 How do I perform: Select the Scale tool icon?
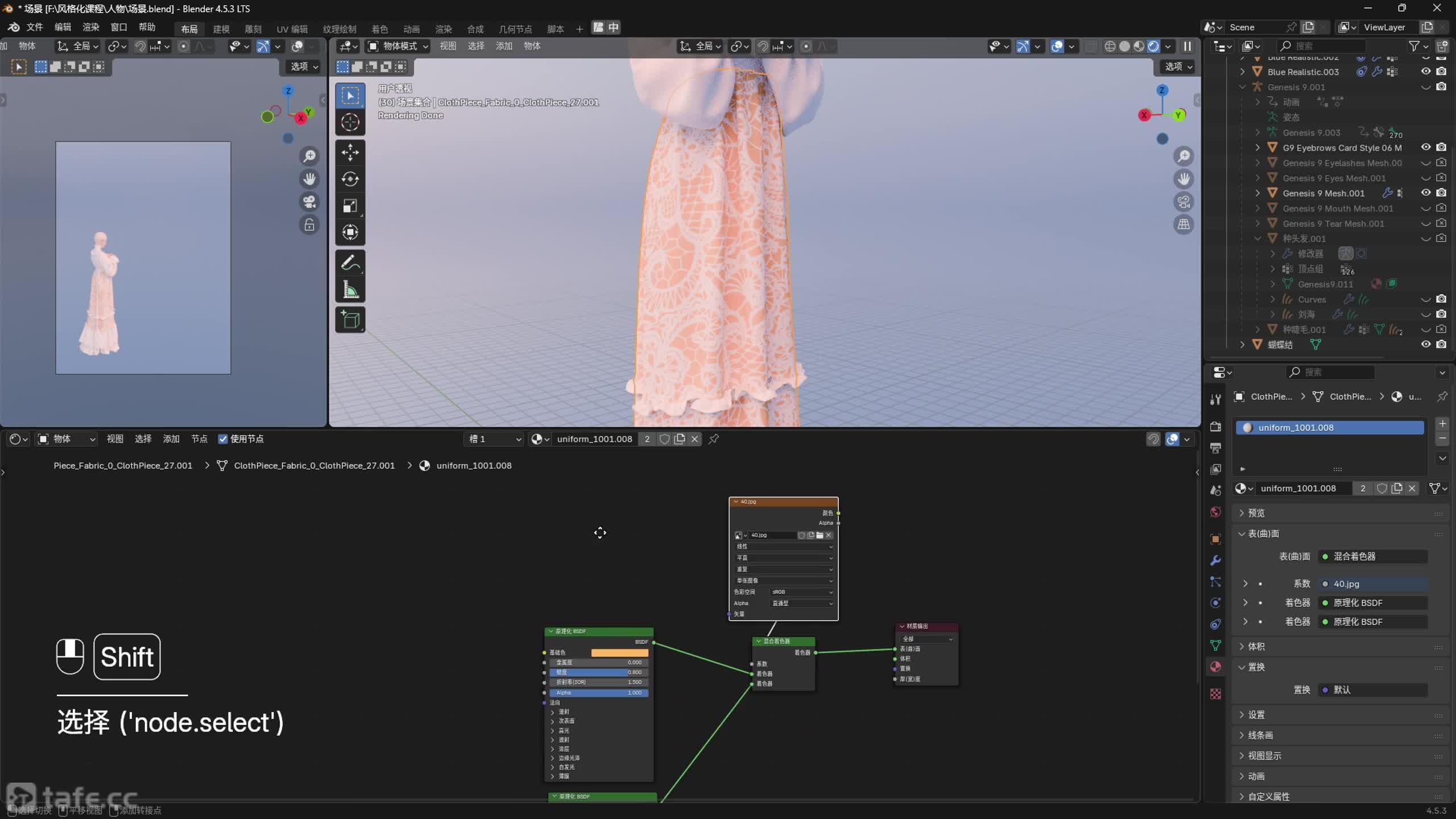350,205
